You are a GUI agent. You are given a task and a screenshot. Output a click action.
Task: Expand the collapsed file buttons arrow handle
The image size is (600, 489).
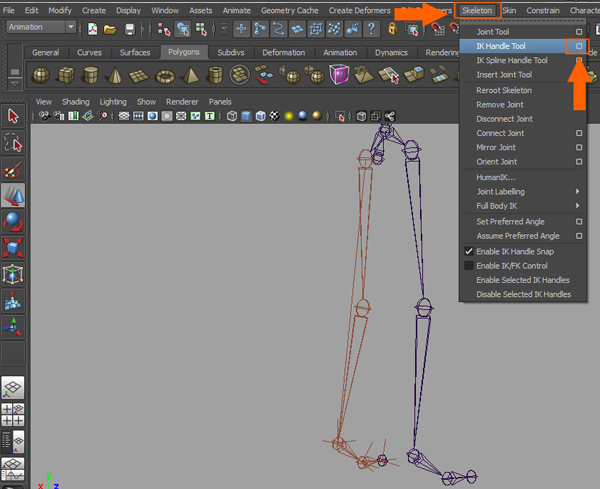(x=143, y=29)
